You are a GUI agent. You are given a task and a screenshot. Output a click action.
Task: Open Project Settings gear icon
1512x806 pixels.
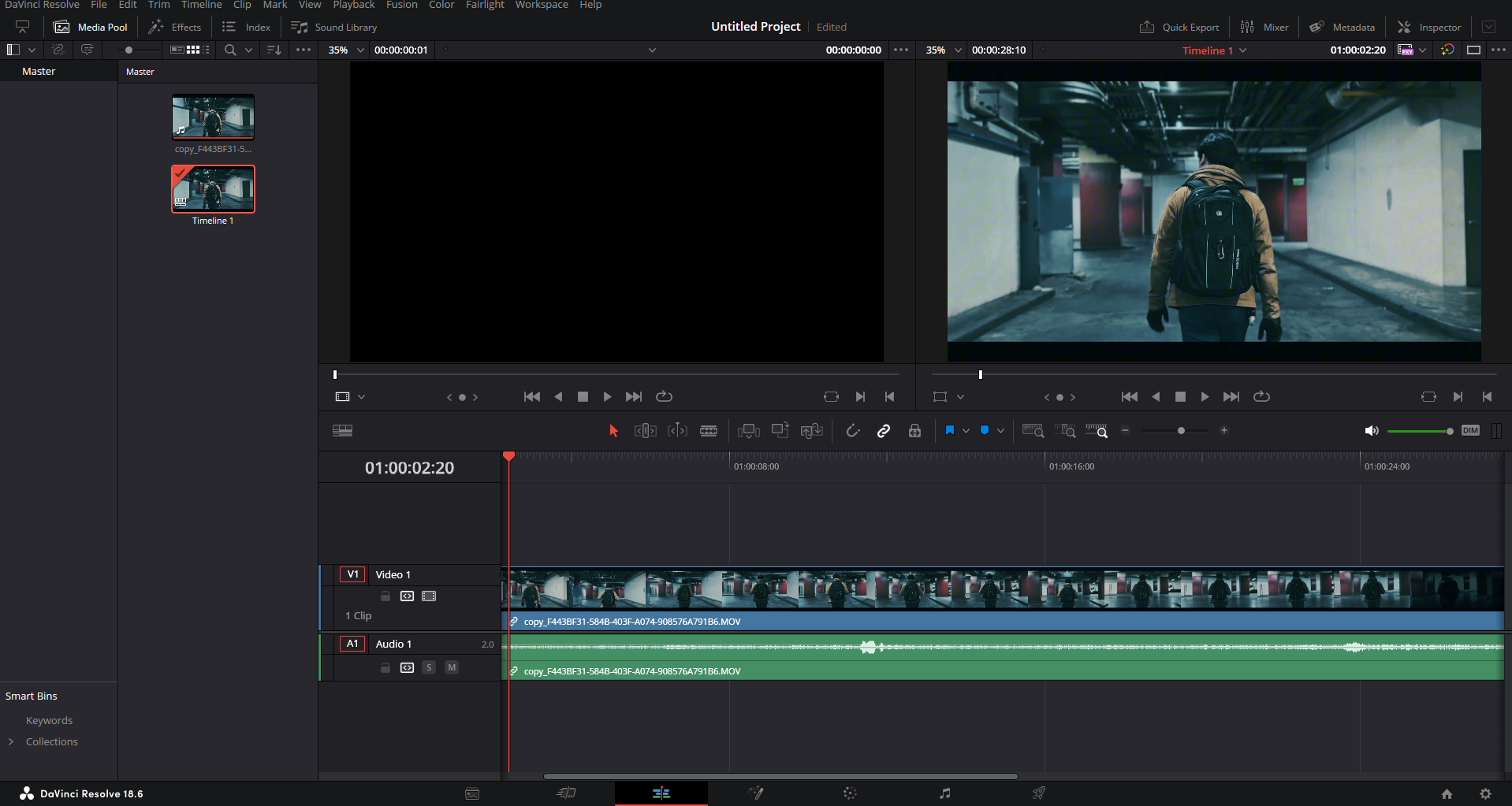click(1485, 793)
